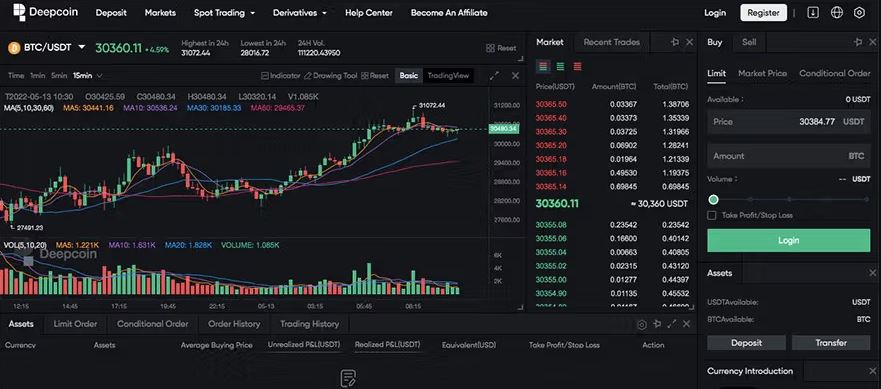Expand the 15min timeframe dropdown
The image size is (881, 389).
tap(88, 75)
